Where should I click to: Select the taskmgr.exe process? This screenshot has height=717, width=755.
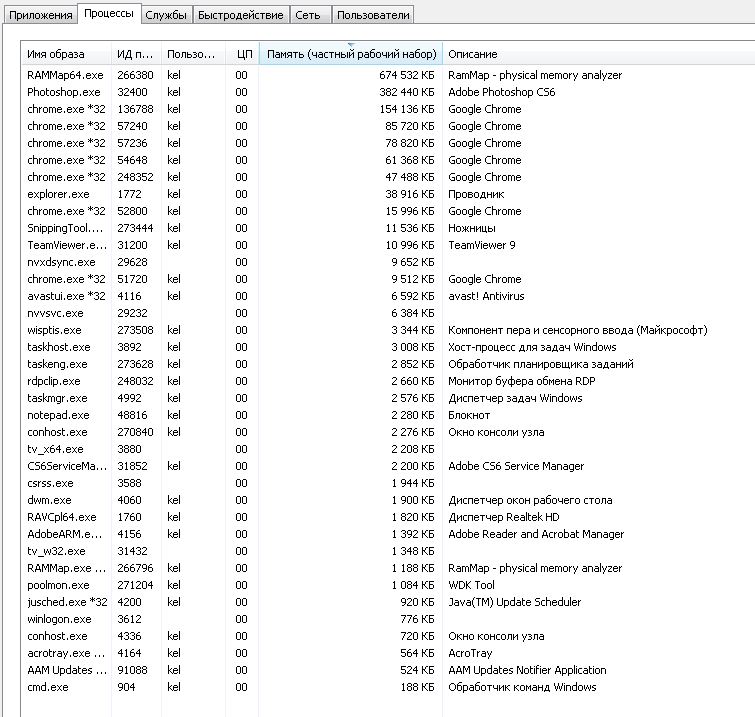[388, 398]
